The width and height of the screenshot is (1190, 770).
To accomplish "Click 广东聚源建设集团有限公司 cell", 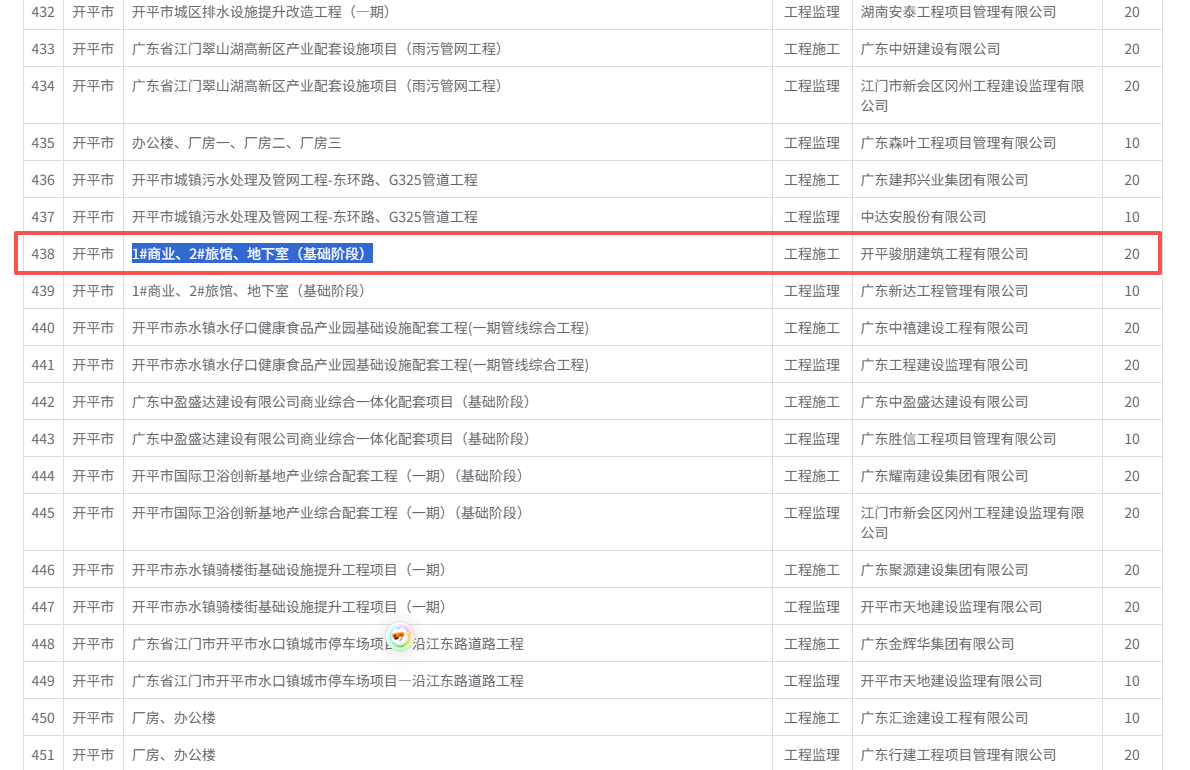I will click(x=944, y=570).
